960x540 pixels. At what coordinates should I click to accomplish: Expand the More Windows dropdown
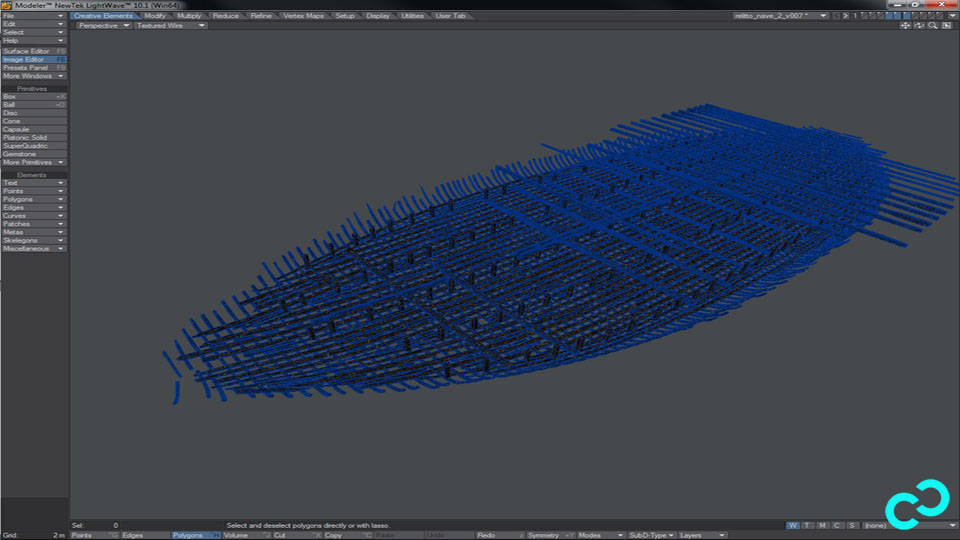click(x=34, y=76)
